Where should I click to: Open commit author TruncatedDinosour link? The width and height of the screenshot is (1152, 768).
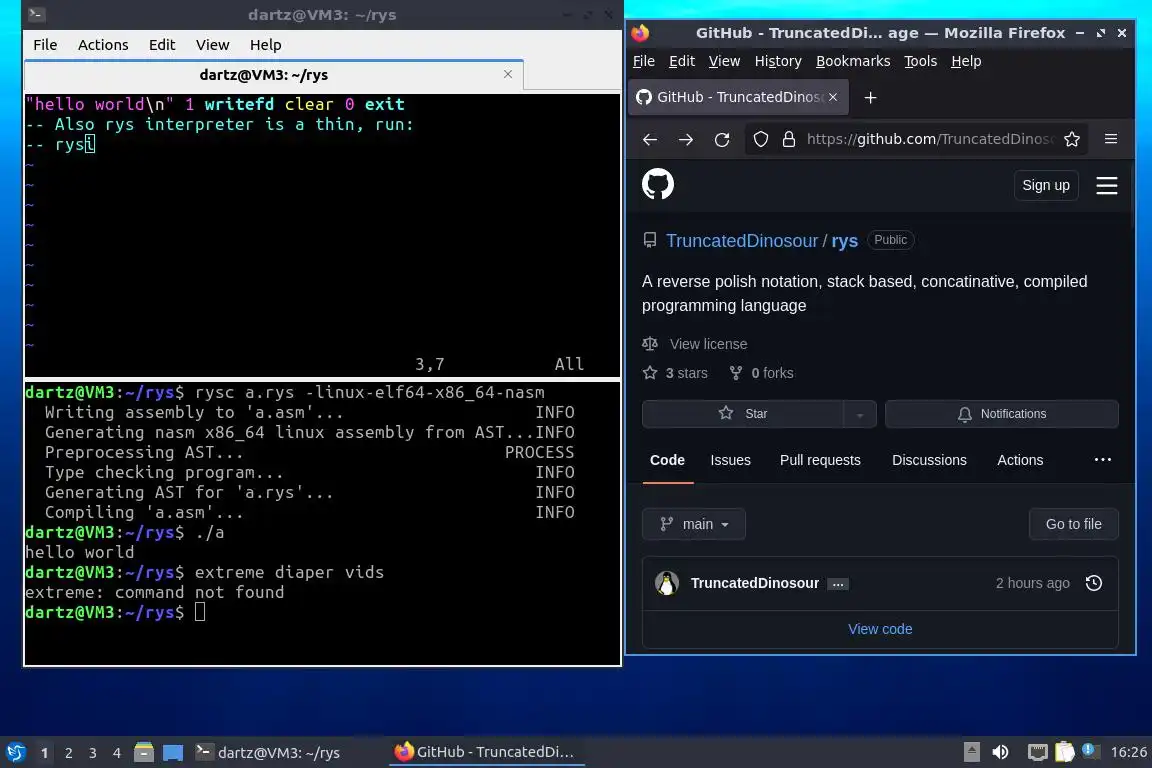755,583
